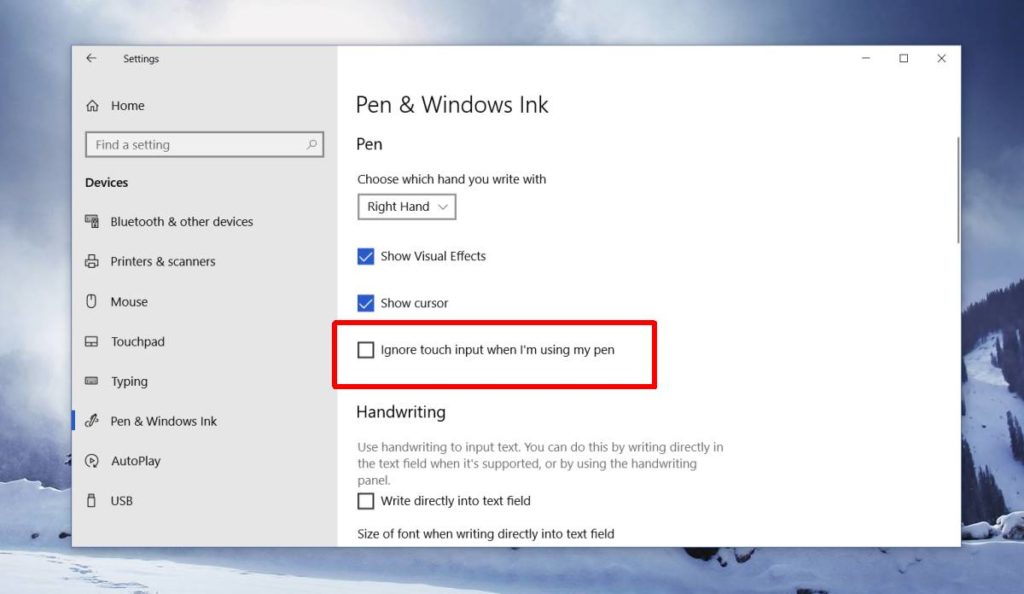Click inside the Find a setting box
This screenshot has height=594, width=1024.
pos(190,144)
